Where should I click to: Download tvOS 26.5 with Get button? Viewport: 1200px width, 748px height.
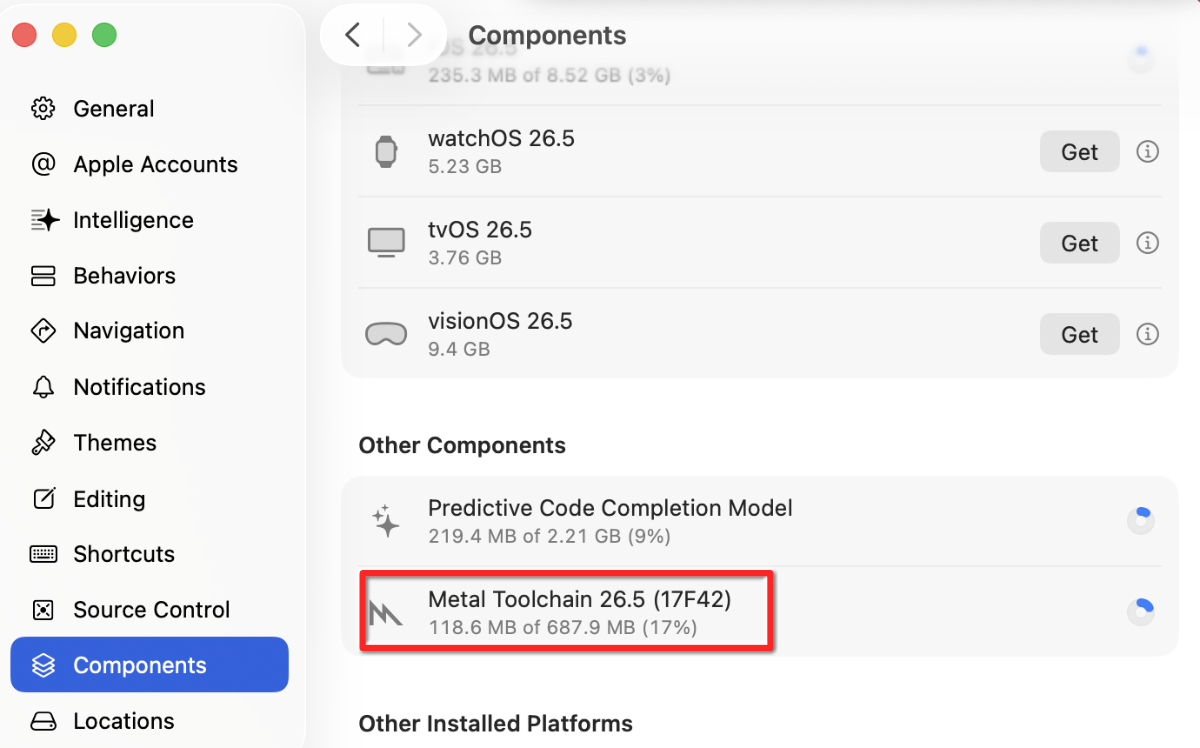(x=1080, y=243)
